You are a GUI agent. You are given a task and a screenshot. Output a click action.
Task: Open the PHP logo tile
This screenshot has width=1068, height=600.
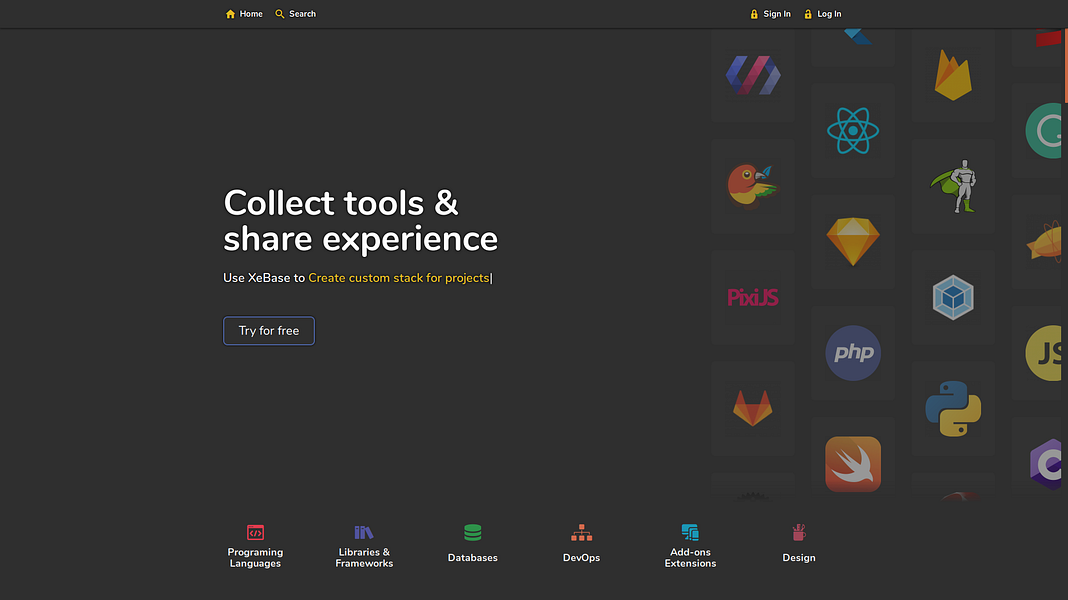[x=853, y=353]
